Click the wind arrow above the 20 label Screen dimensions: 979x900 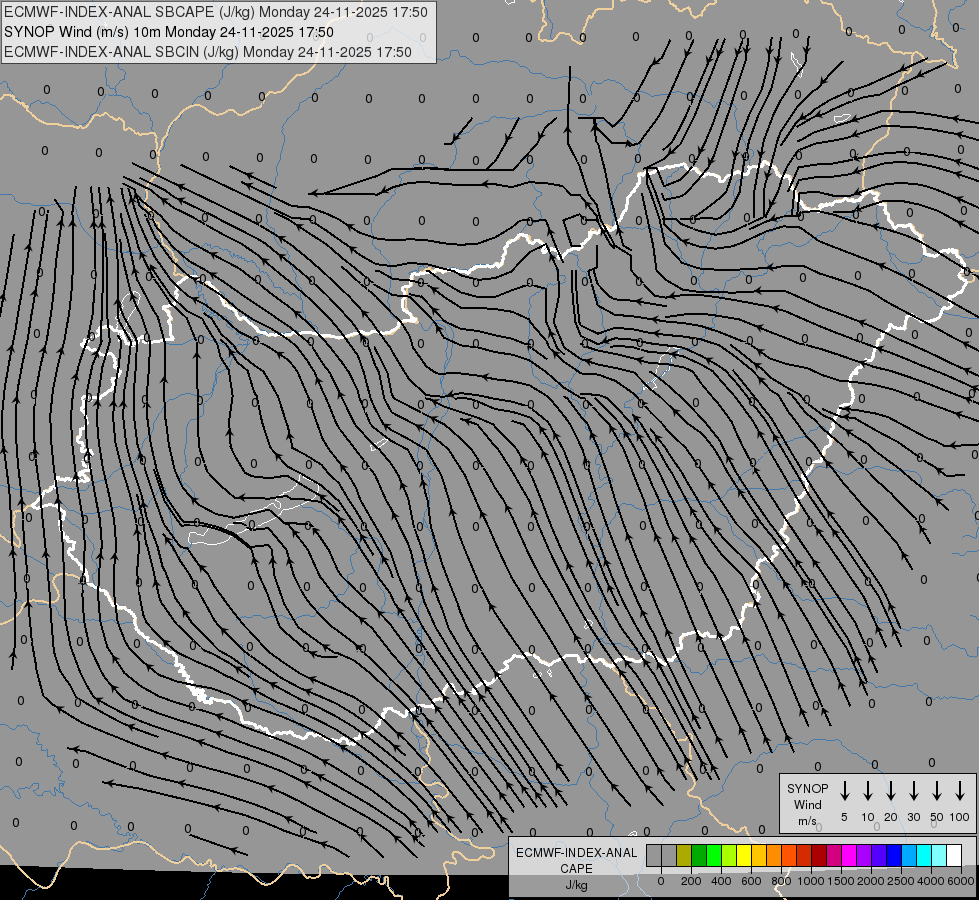(x=890, y=791)
